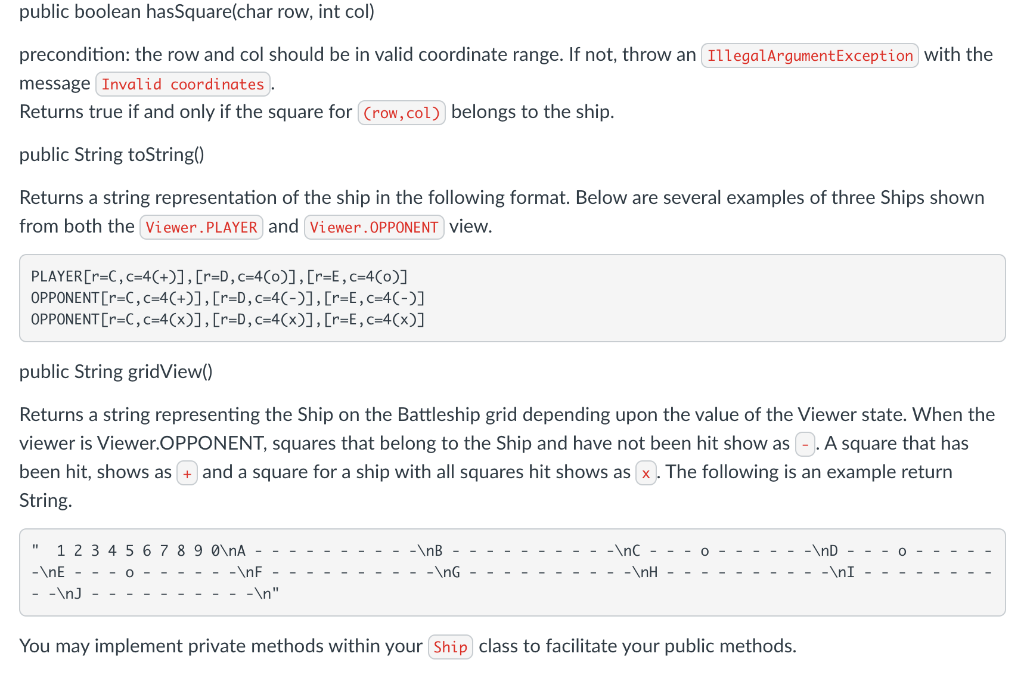Click the 'Invalid coordinates' code tag
Screen dimensions: 1024x675
[183, 84]
